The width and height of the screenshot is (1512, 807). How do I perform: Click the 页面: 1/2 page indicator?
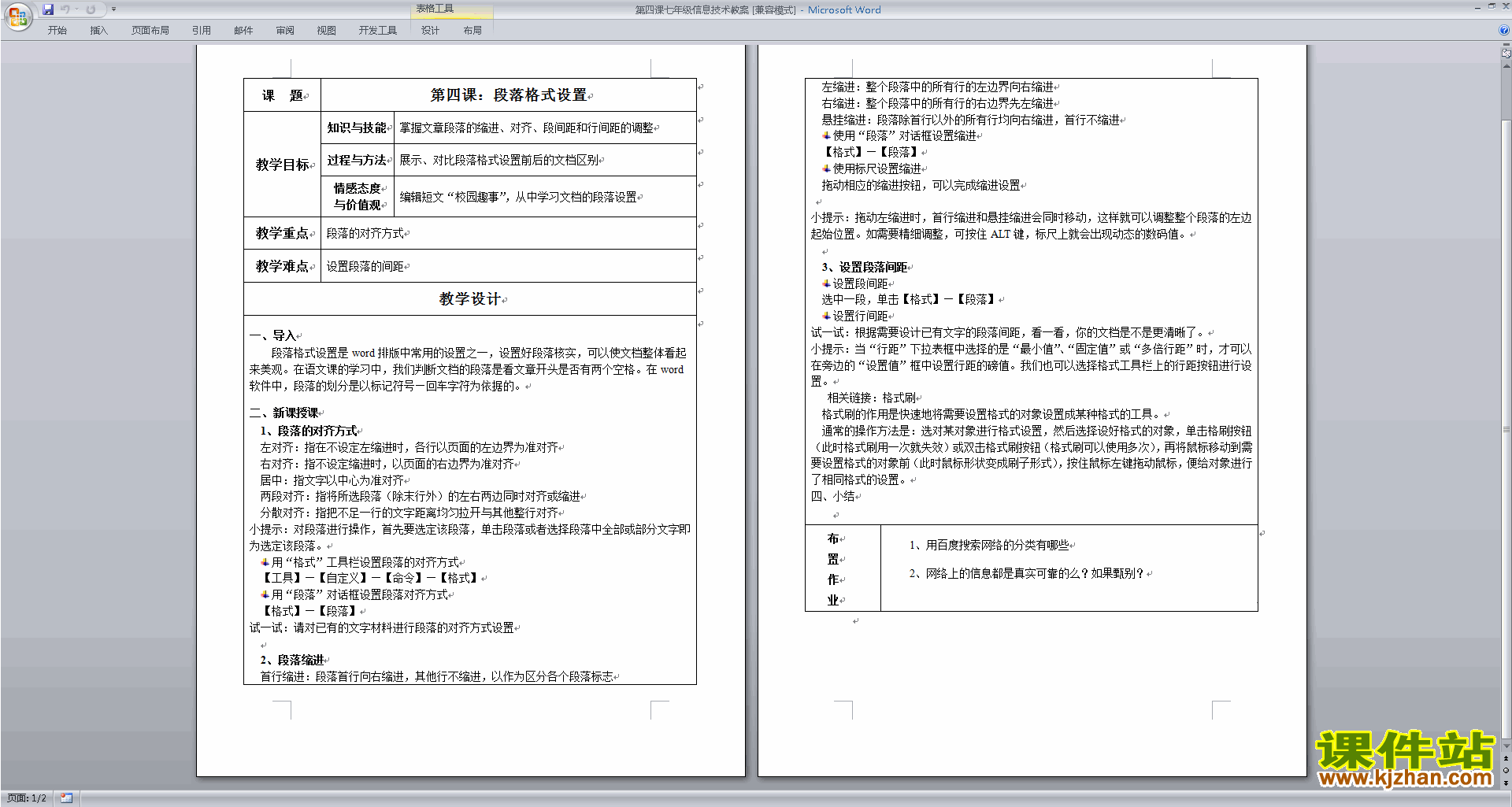(27, 798)
